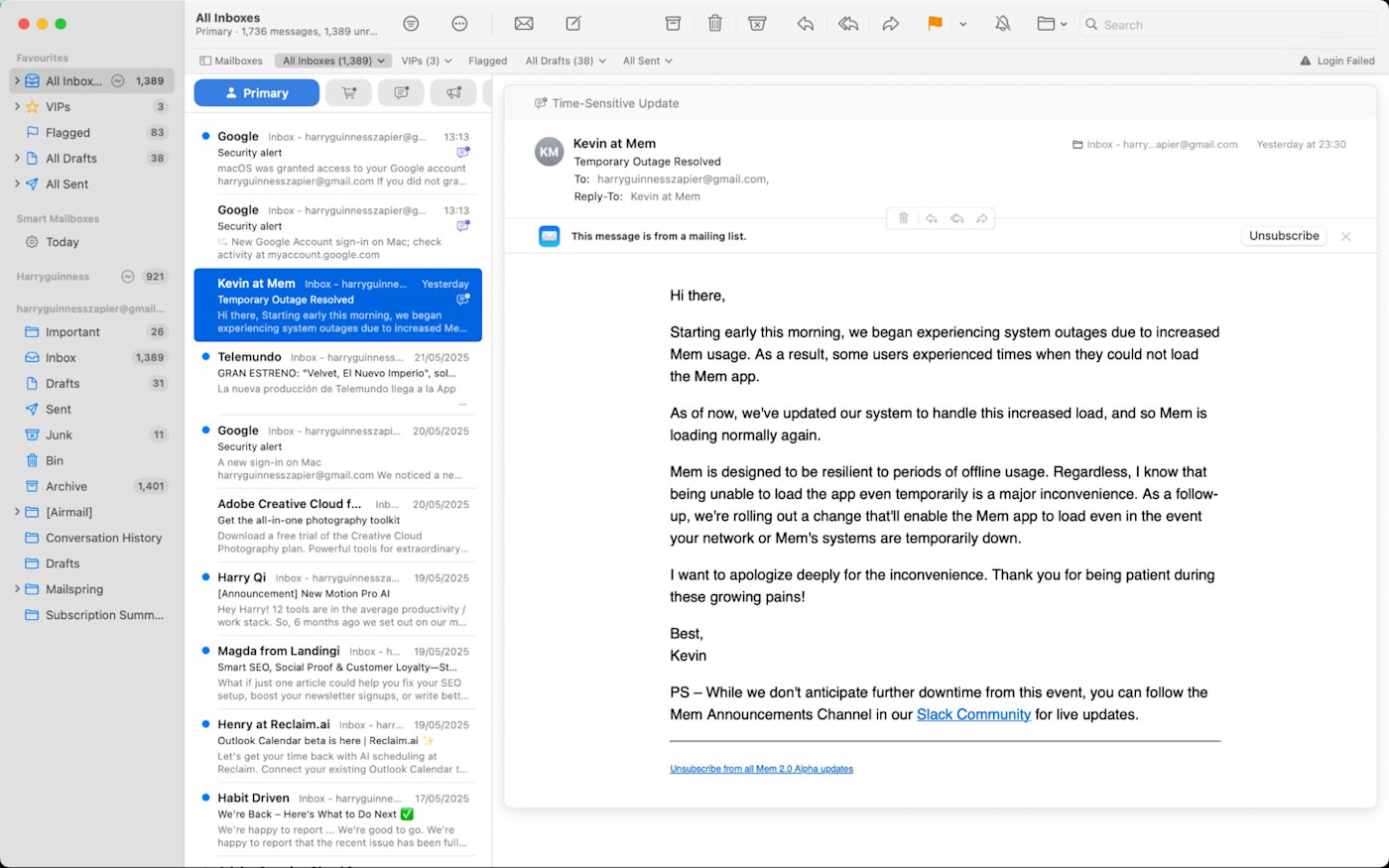The image size is (1389, 868).
Task: Reply to the message using the toolbar
Action: point(806,24)
